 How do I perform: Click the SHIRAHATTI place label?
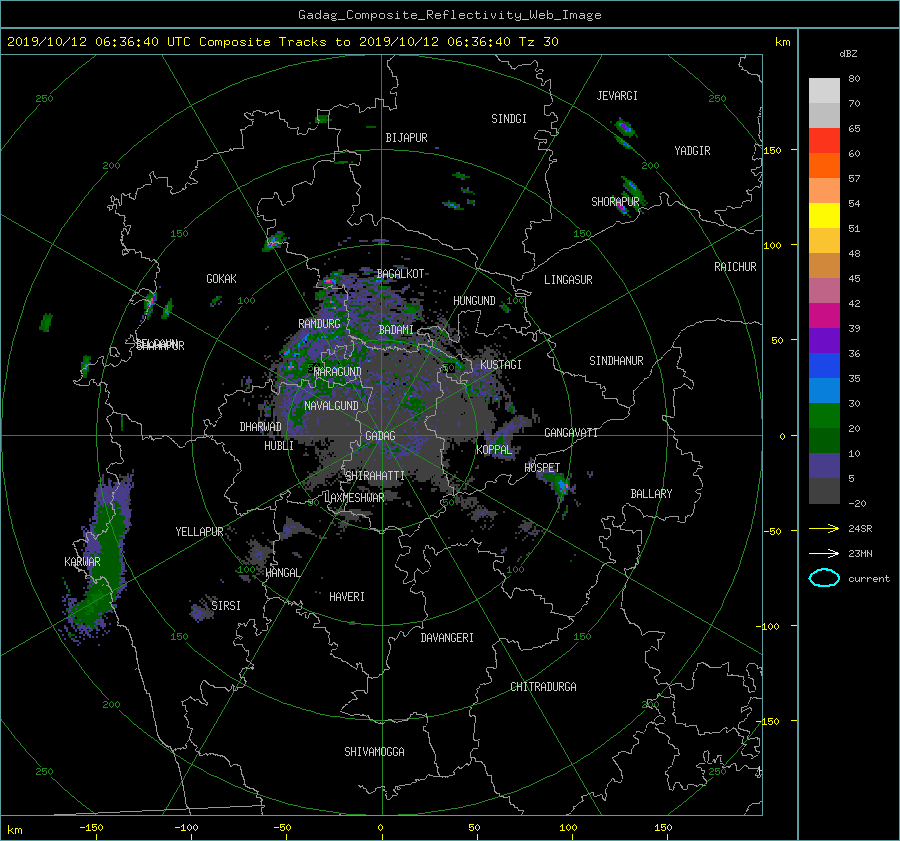click(x=375, y=476)
